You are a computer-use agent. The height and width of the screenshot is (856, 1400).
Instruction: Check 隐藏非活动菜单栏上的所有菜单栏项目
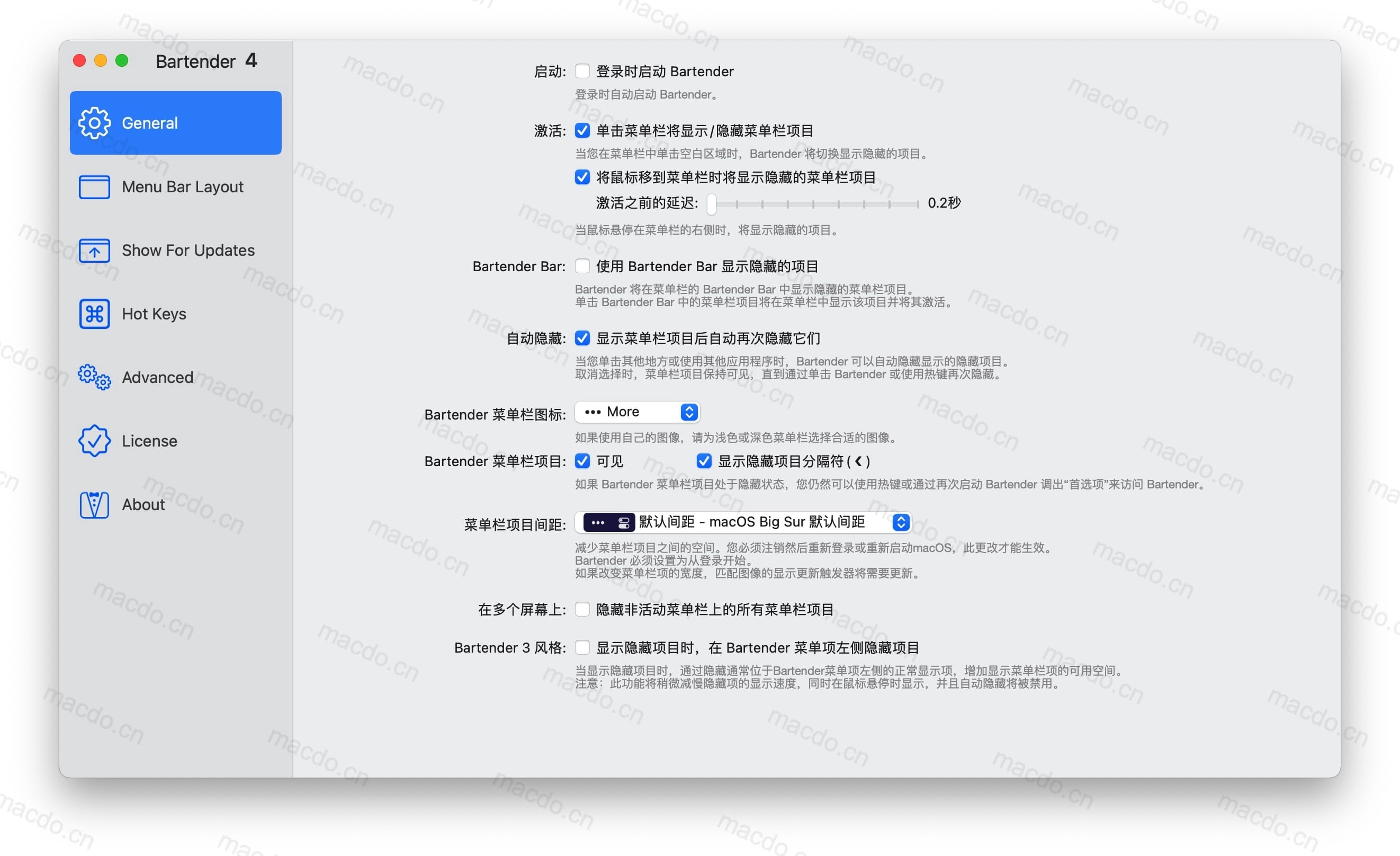click(x=582, y=609)
